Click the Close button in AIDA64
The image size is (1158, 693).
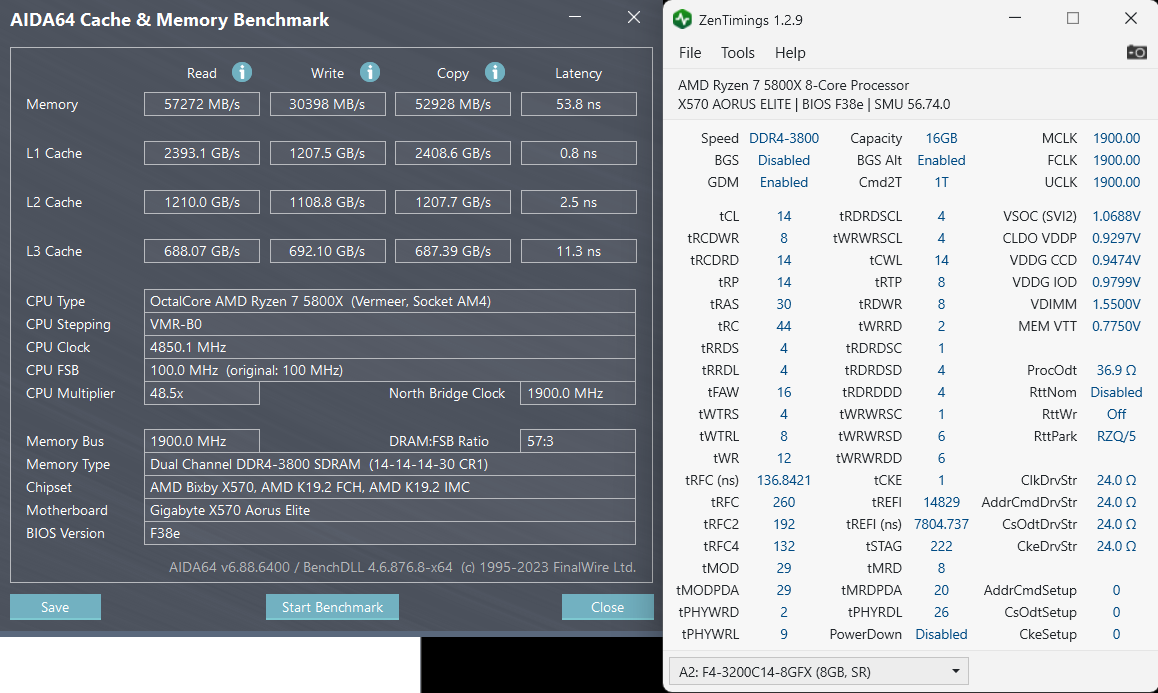coord(607,607)
